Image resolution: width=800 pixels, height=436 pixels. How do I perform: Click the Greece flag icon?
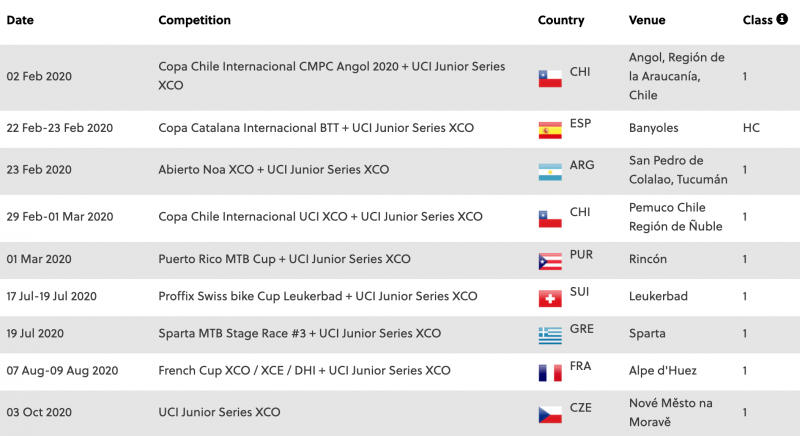click(550, 335)
